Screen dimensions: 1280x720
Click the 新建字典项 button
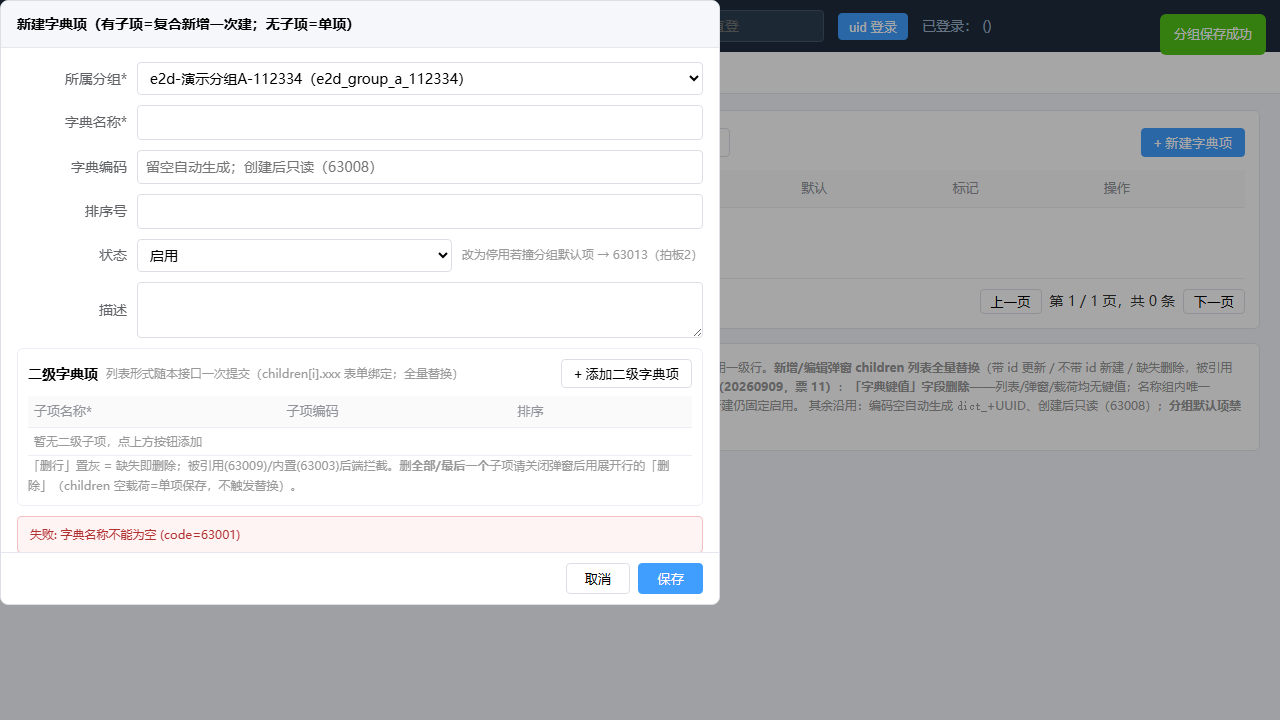coord(1193,143)
